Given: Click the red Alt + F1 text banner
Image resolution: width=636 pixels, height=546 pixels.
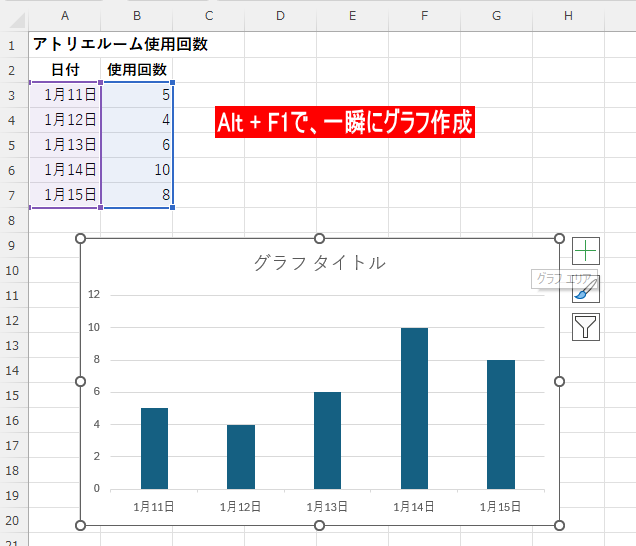Looking at the screenshot, I should point(345,122).
